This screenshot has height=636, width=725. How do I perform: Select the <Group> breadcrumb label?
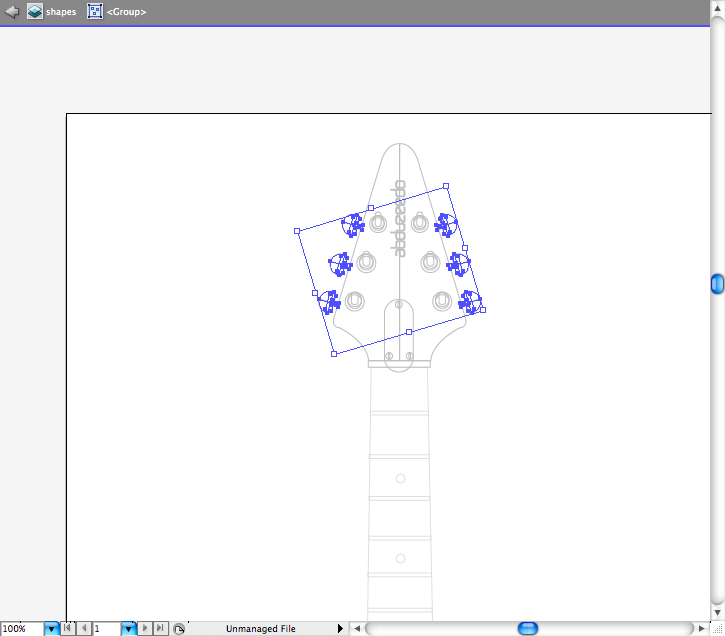pyautogui.click(x=127, y=12)
